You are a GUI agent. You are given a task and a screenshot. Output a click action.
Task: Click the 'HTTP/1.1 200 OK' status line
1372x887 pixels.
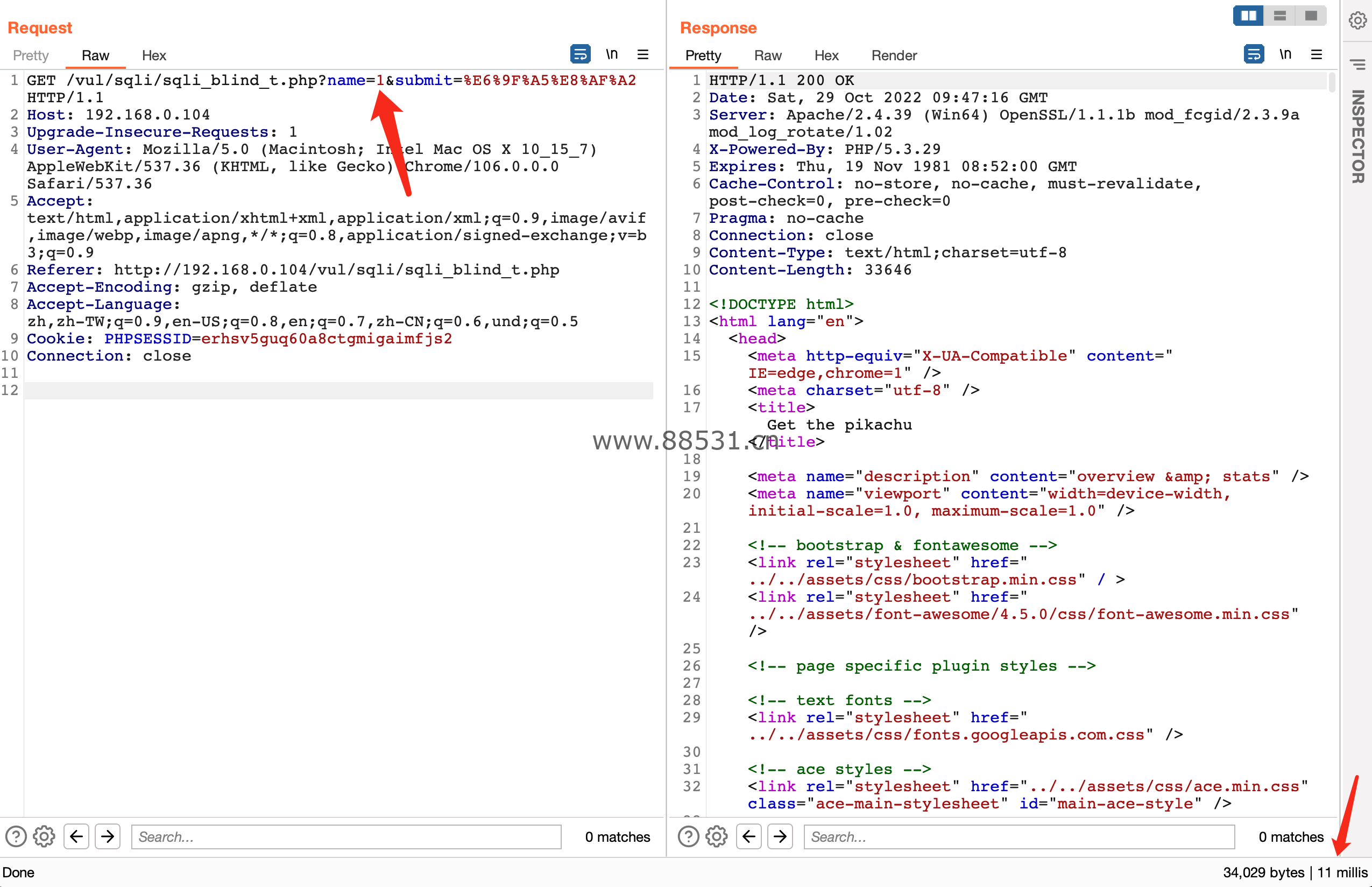pos(781,80)
